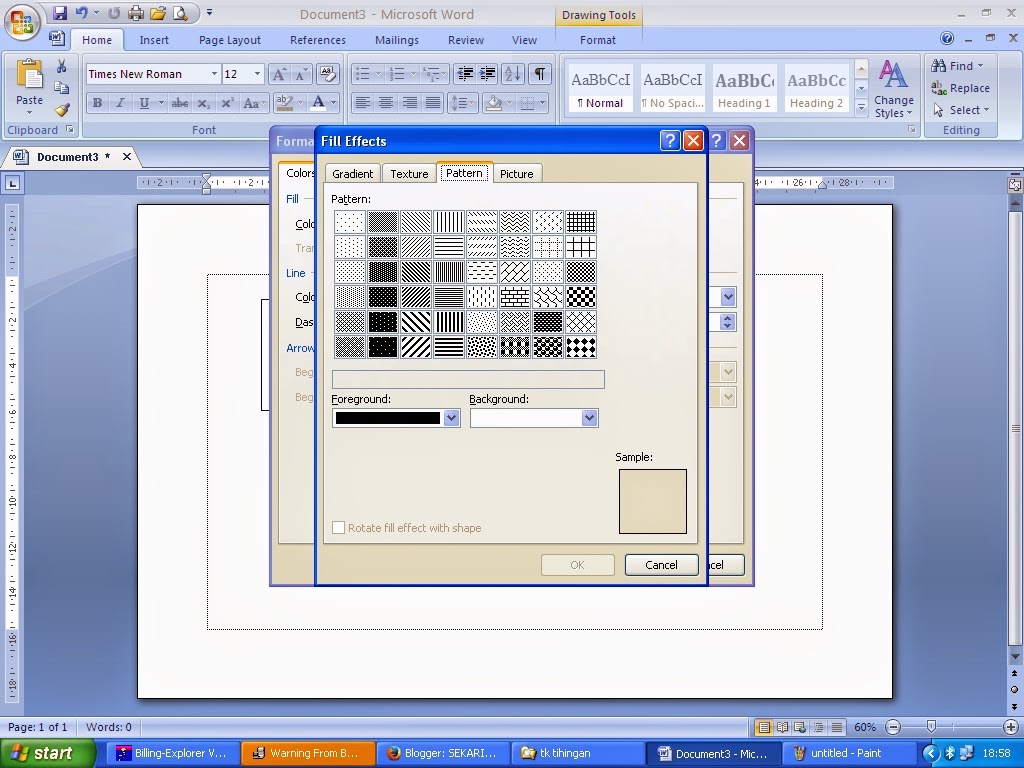Open Windows start menu

coord(47,753)
